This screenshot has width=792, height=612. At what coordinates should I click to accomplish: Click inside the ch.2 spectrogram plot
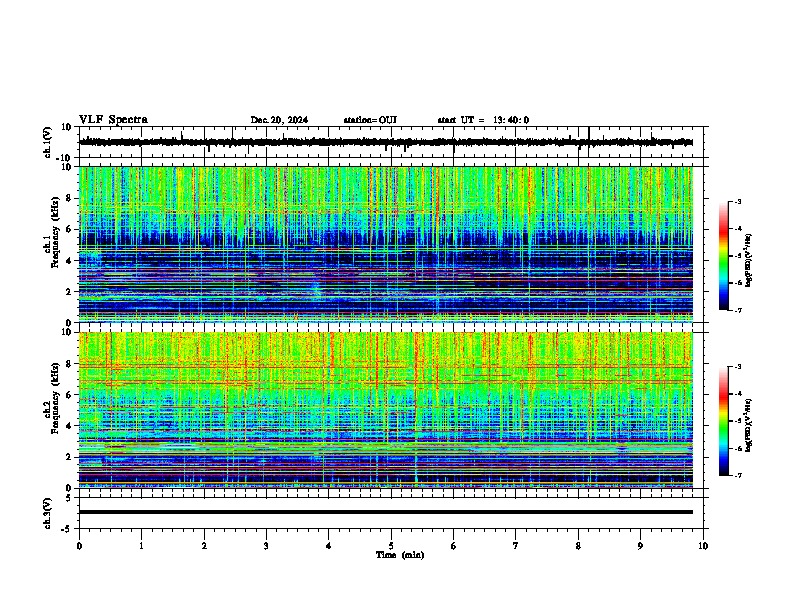[x=386, y=410]
